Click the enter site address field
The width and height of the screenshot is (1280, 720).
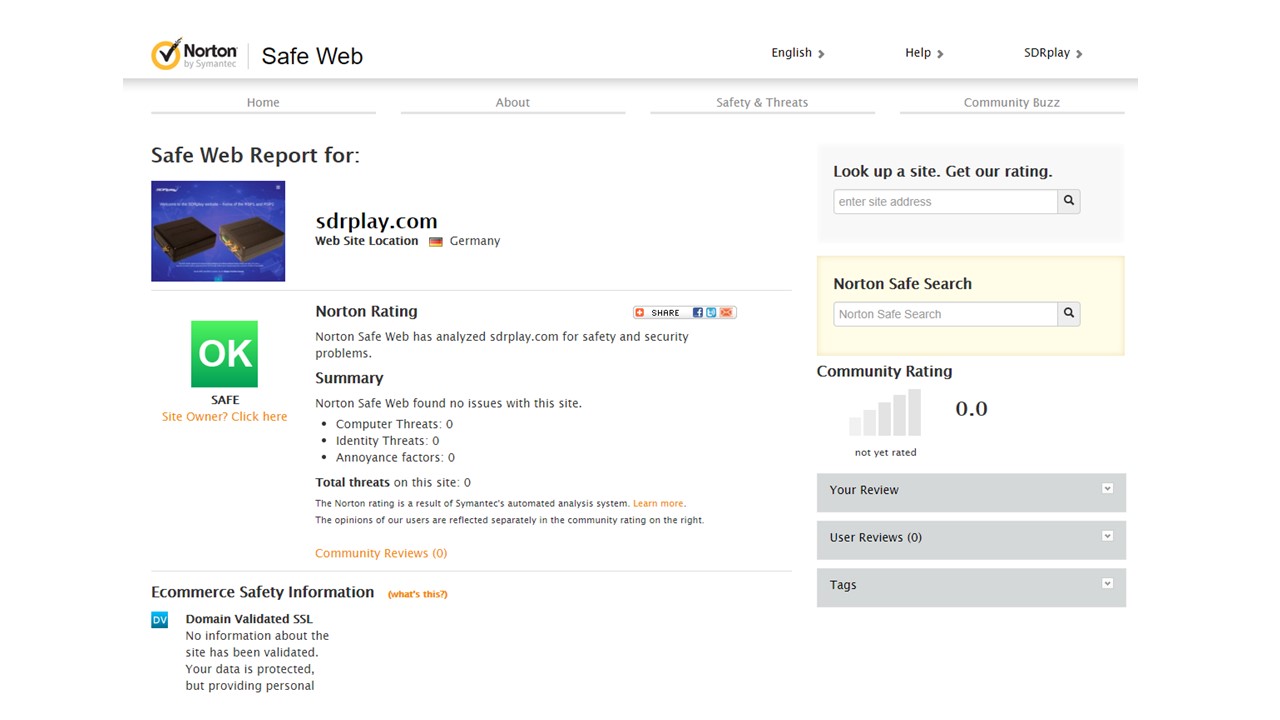(x=945, y=201)
